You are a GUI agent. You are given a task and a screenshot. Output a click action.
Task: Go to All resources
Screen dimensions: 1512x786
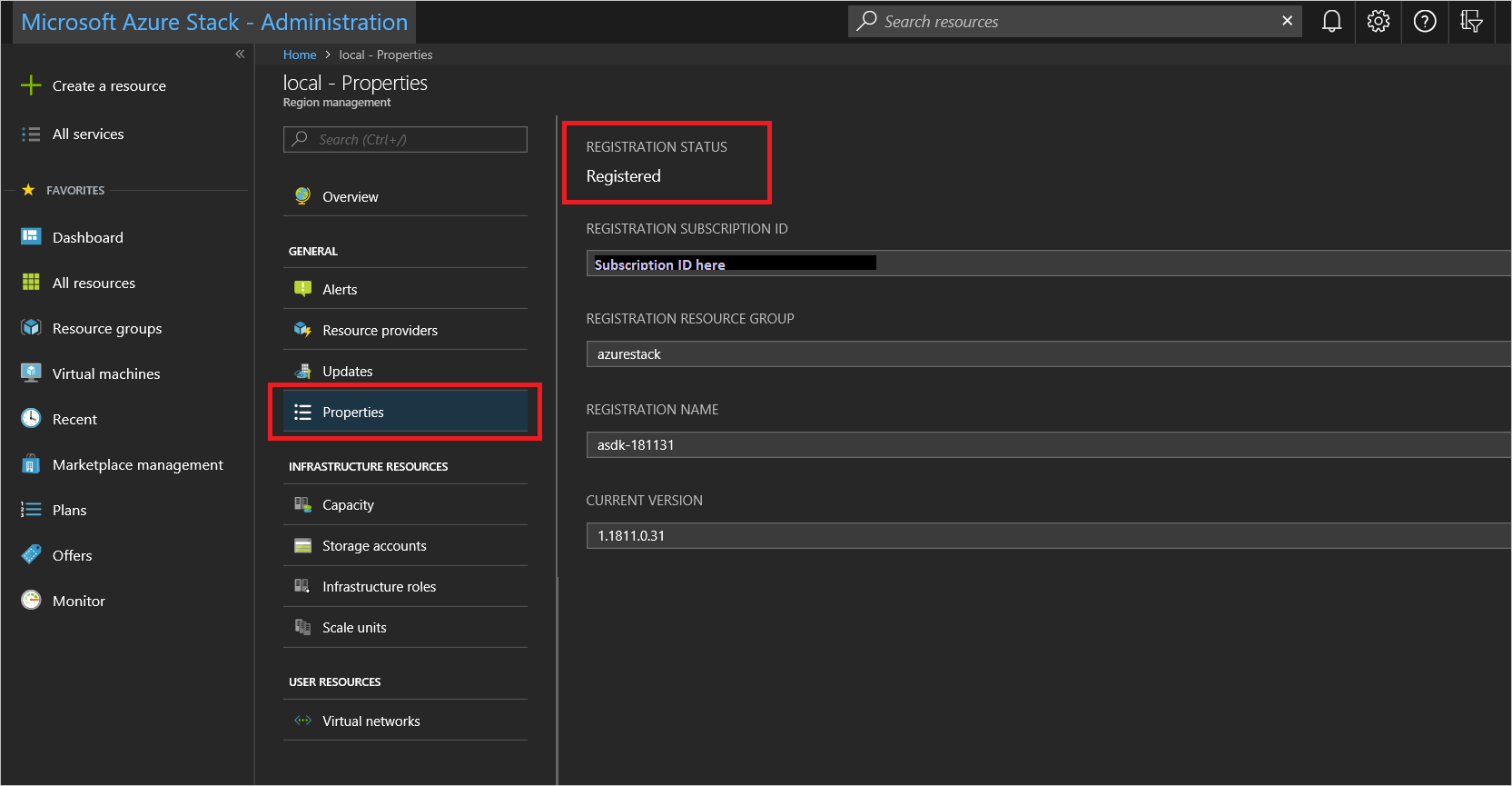(x=94, y=284)
